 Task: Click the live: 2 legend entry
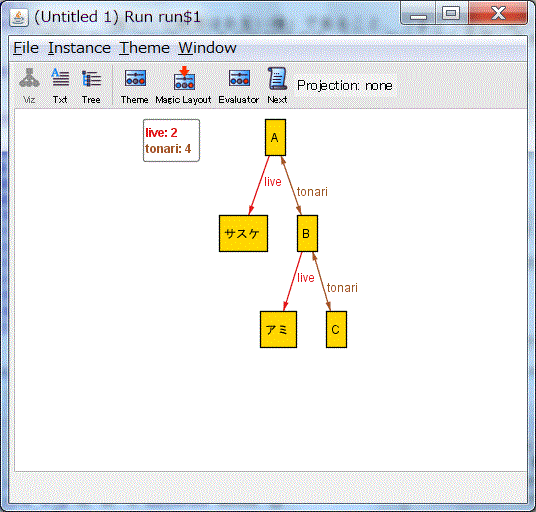tap(161, 133)
